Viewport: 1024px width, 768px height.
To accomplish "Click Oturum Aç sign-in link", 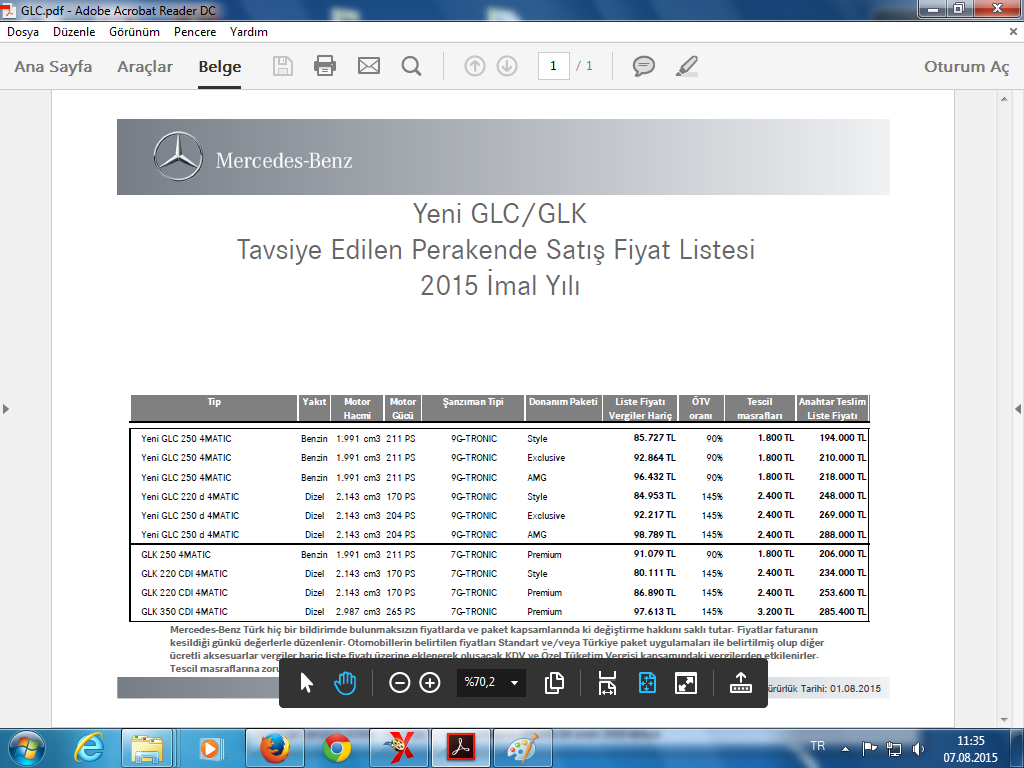I will (967, 67).
